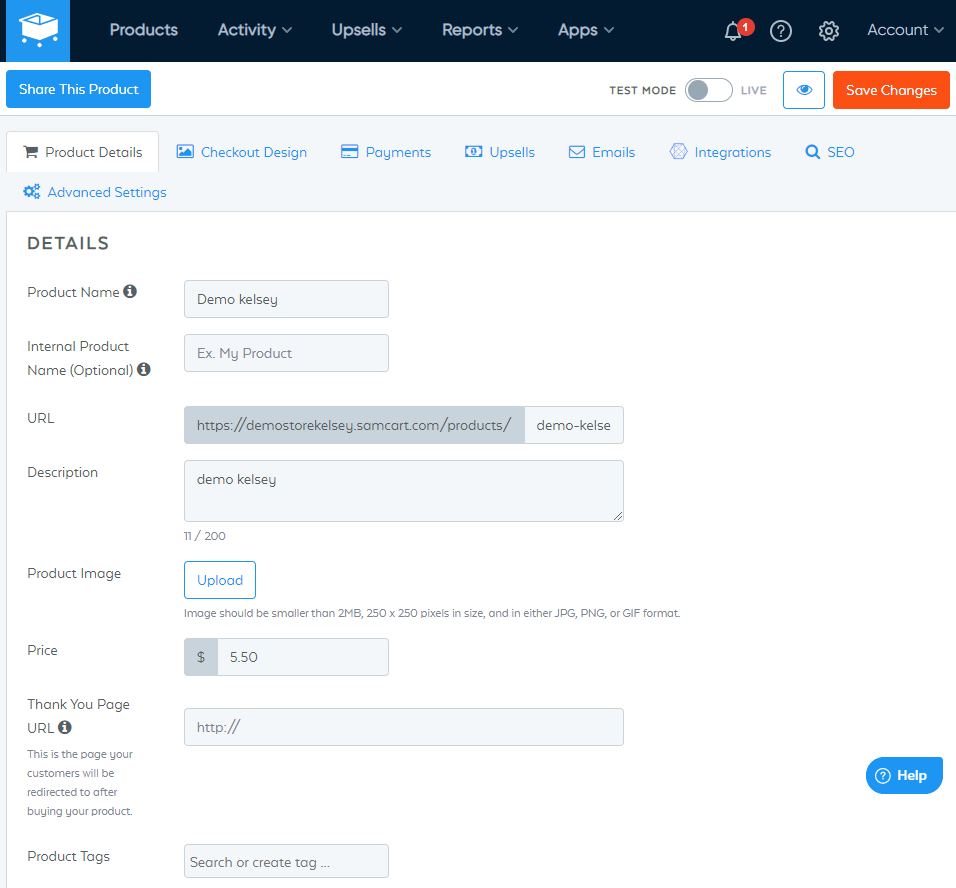Show Product Name info tooltip icon
This screenshot has height=888, width=956.
click(x=130, y=292)
